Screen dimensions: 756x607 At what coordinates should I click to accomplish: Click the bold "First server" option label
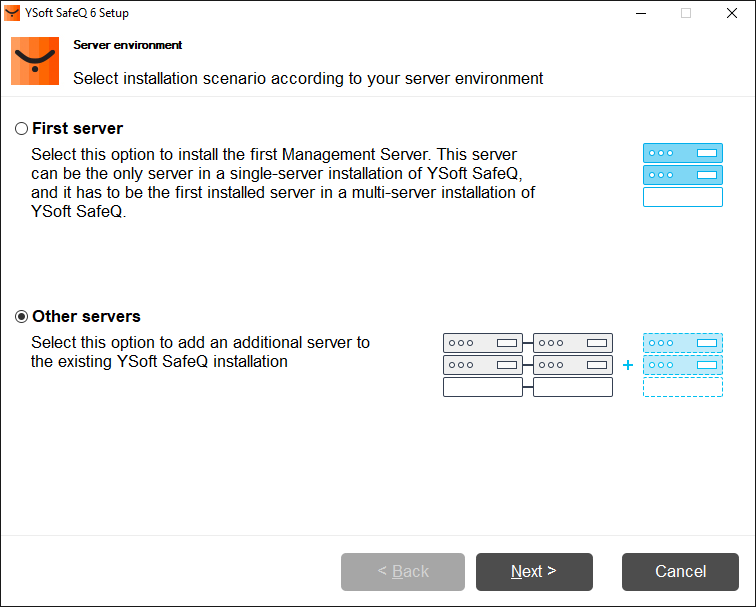tap(77, 128)
